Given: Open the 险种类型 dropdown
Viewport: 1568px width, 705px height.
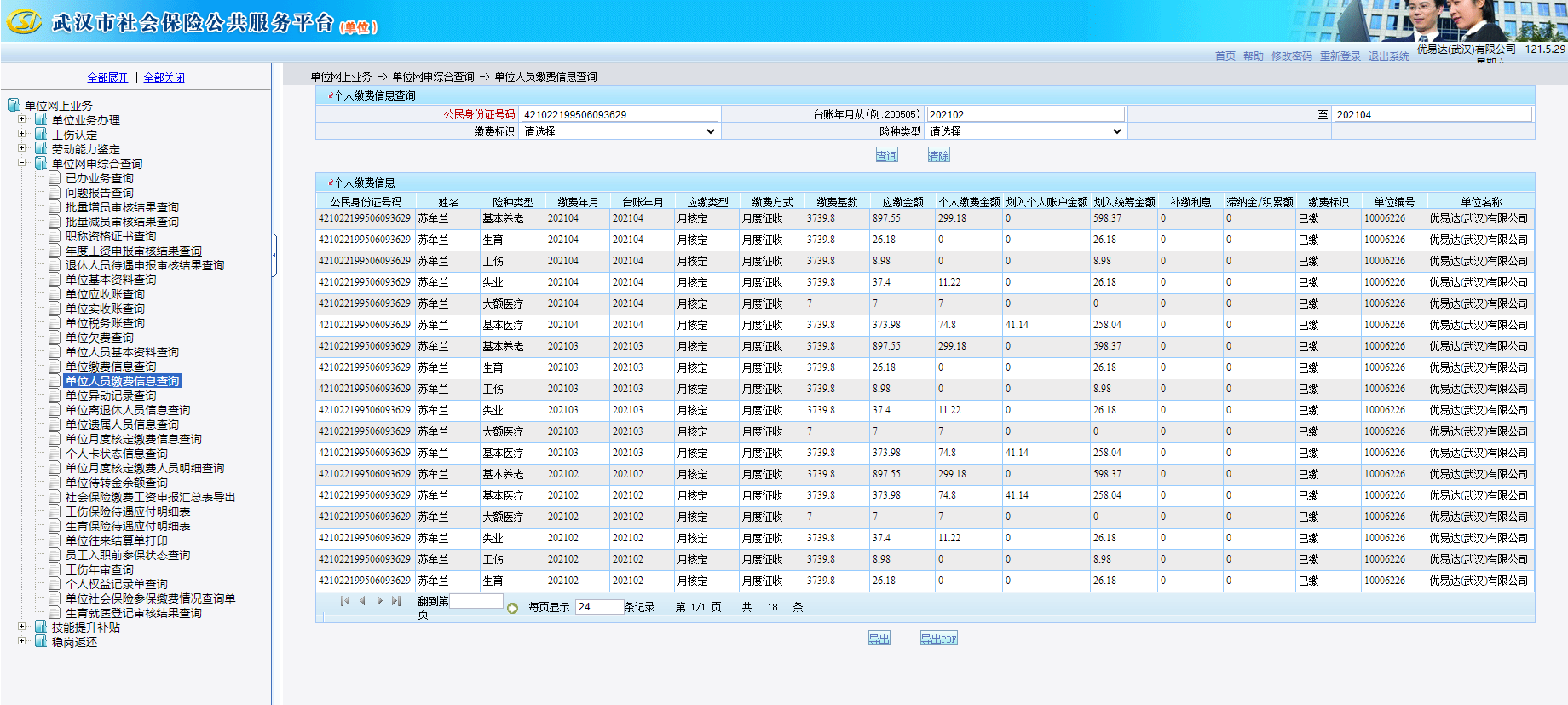Looking at the screenshot, I should [1025, 131].
